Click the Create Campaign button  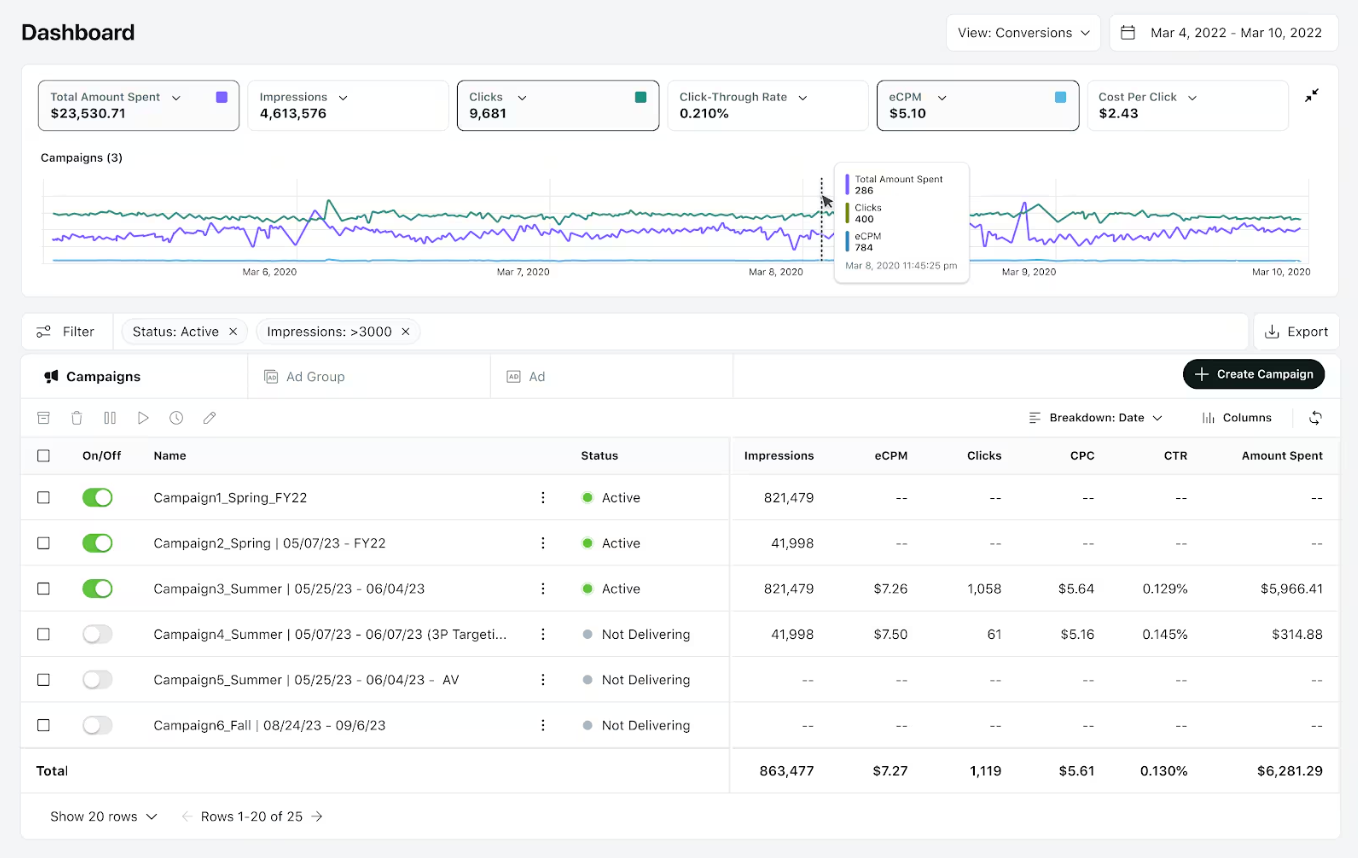coord(1253,374)
